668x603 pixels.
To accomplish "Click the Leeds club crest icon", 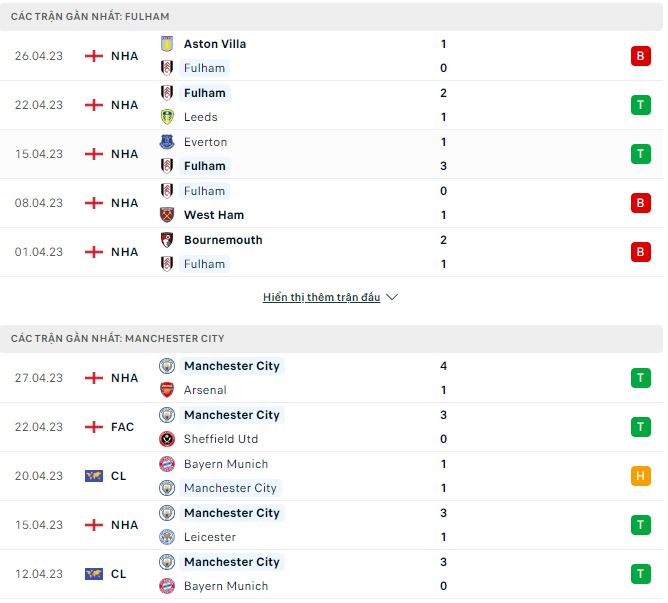I will point(167,117).
